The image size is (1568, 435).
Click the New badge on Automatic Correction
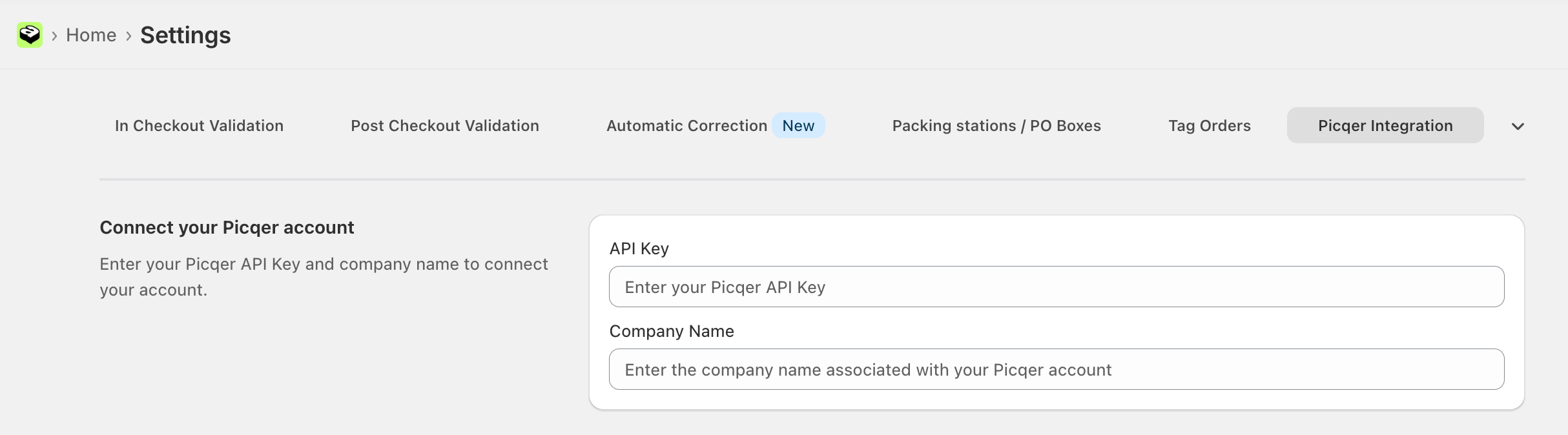pyautogui.click(x=798, y=125)
